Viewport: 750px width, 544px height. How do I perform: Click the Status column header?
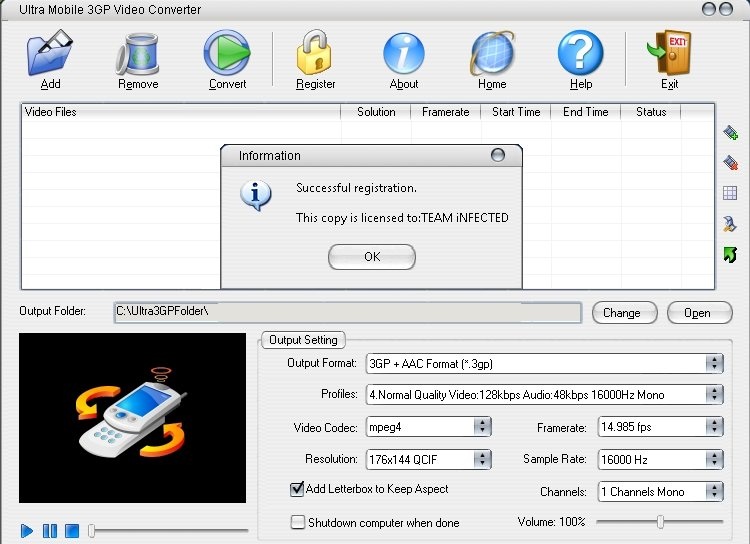pyautogui.click(x=651, y=112)
